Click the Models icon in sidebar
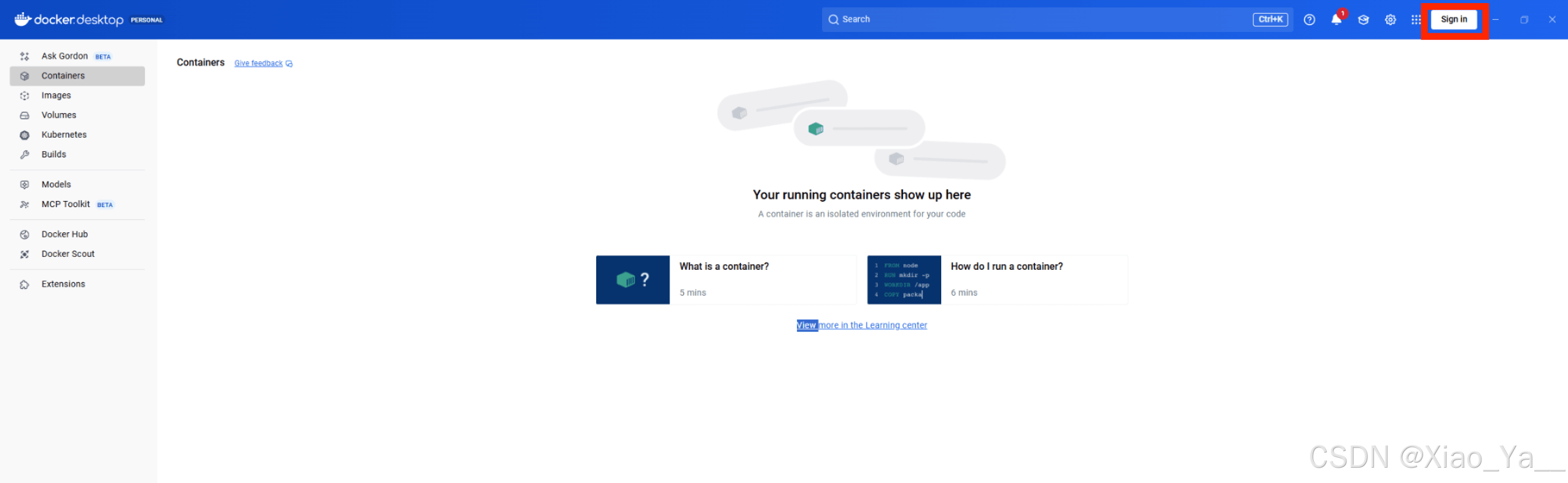The width and height of the screenshot is (1568, 483). coord(25,185)
